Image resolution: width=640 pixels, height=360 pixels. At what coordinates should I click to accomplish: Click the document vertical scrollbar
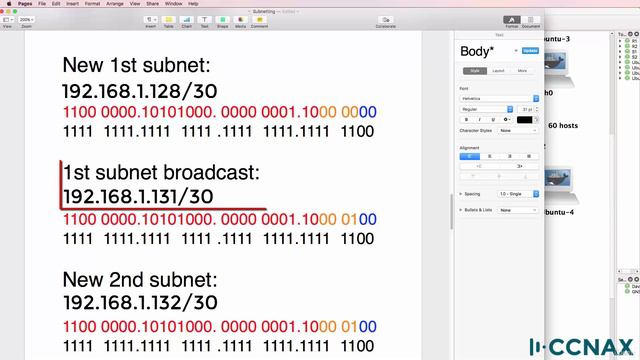tap(451, 211)
